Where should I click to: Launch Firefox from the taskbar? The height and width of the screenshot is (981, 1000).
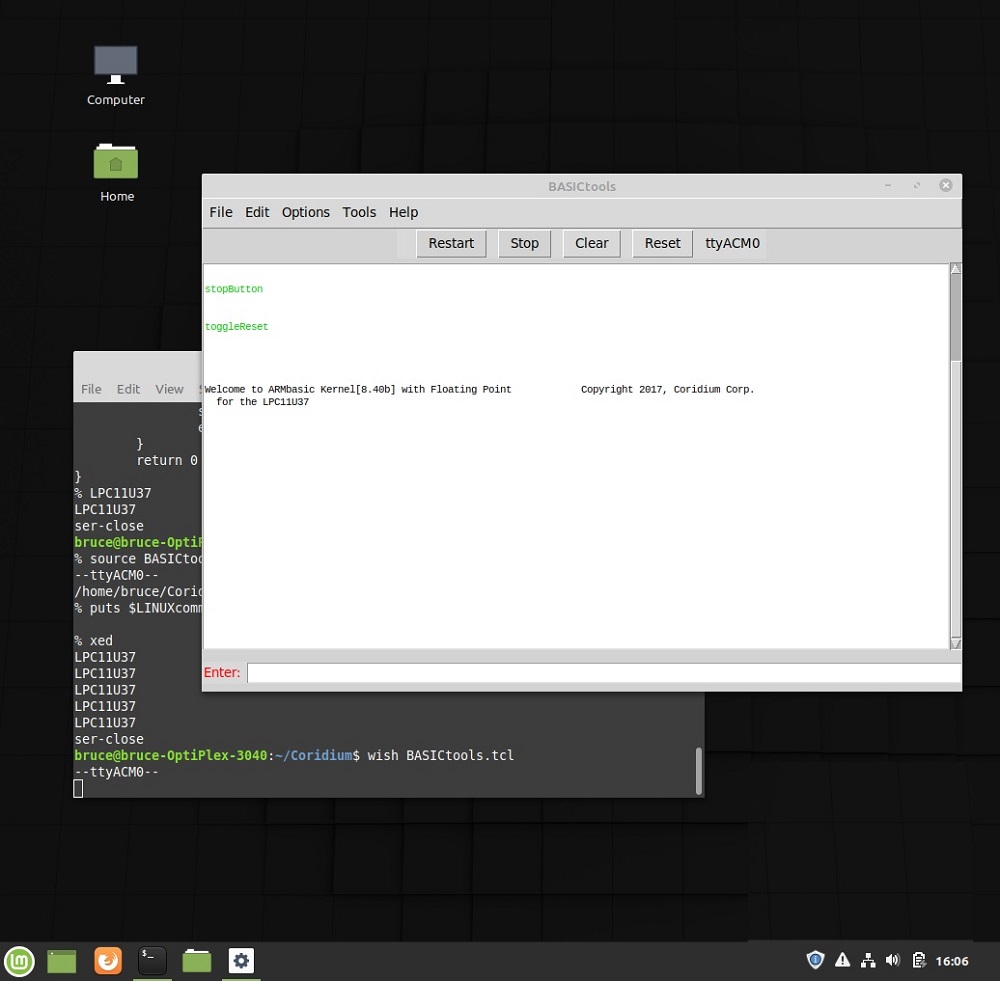108,961
